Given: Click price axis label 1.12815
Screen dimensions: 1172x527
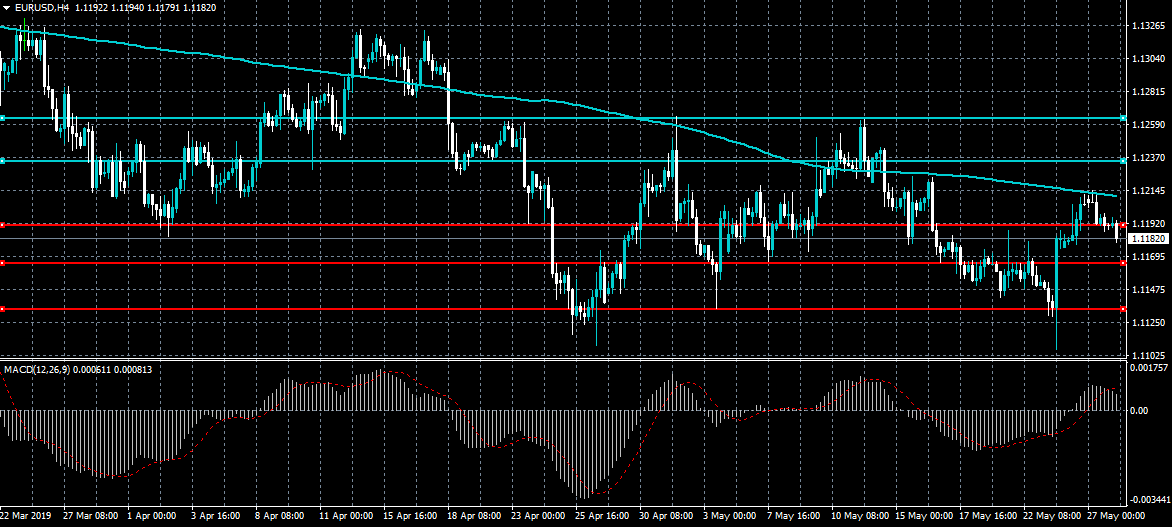Looking at the screenshot, I should (x=1147, y=91).
